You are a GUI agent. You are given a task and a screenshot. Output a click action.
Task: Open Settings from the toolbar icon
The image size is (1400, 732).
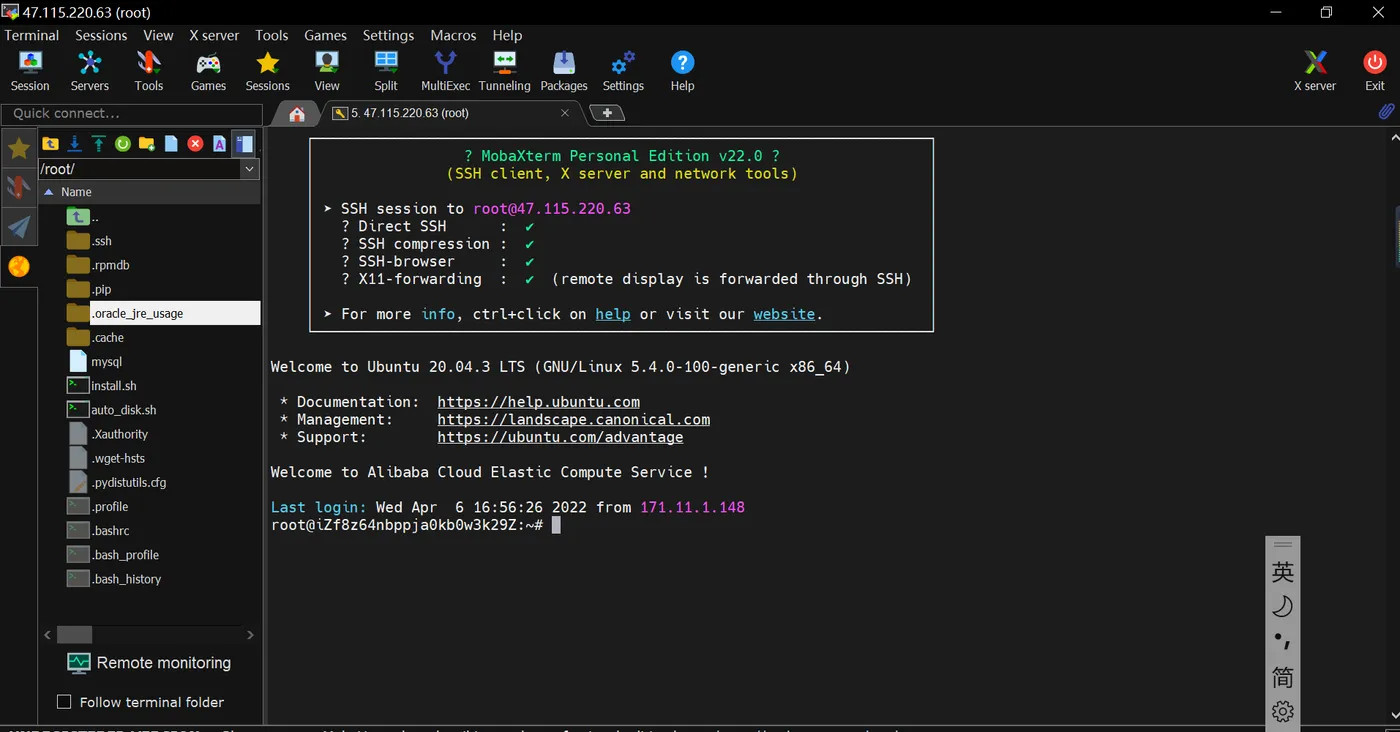[x=623, y=71]
